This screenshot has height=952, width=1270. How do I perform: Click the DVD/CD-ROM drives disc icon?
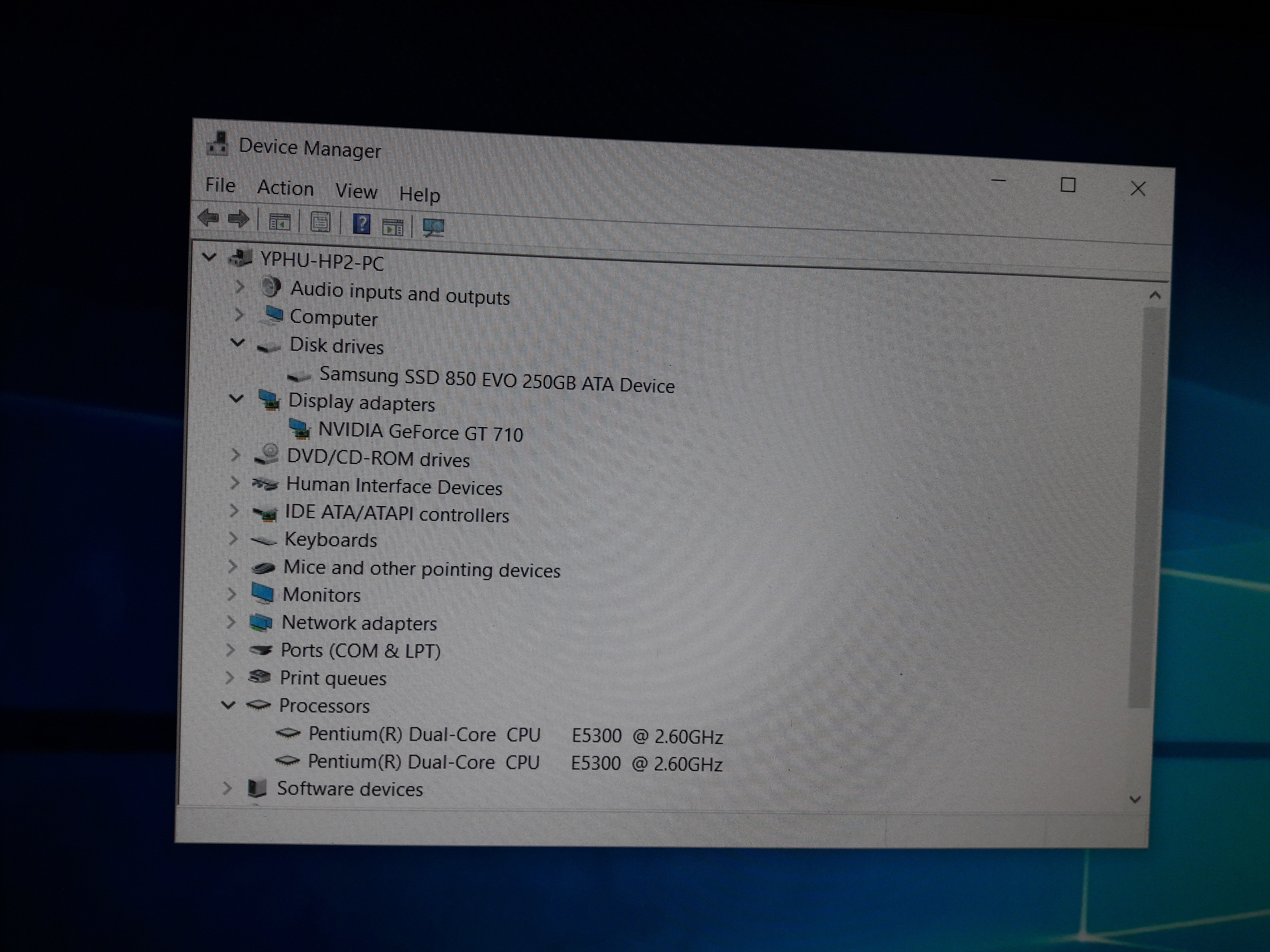pos(266,454)
